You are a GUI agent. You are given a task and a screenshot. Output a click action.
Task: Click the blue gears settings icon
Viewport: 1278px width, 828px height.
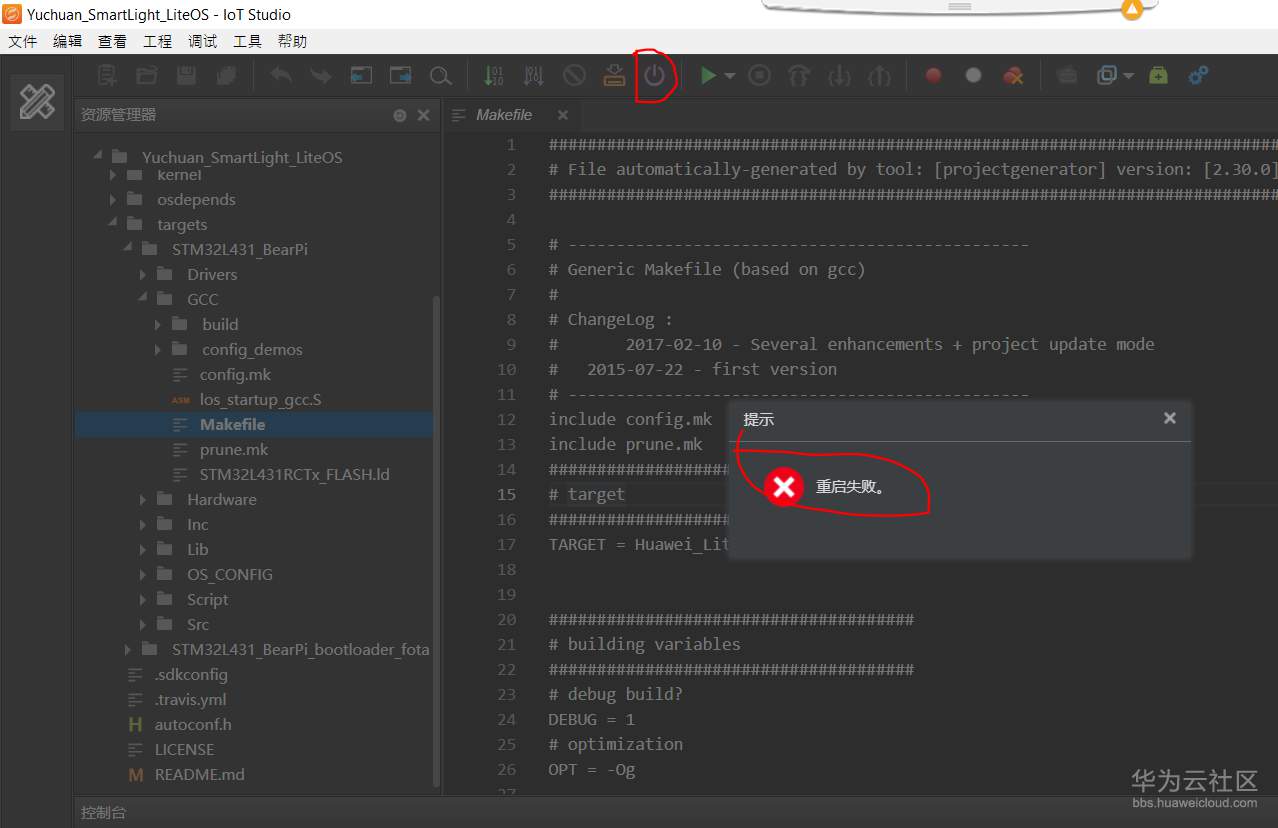pyautogui.click(x=1198, y=75)
